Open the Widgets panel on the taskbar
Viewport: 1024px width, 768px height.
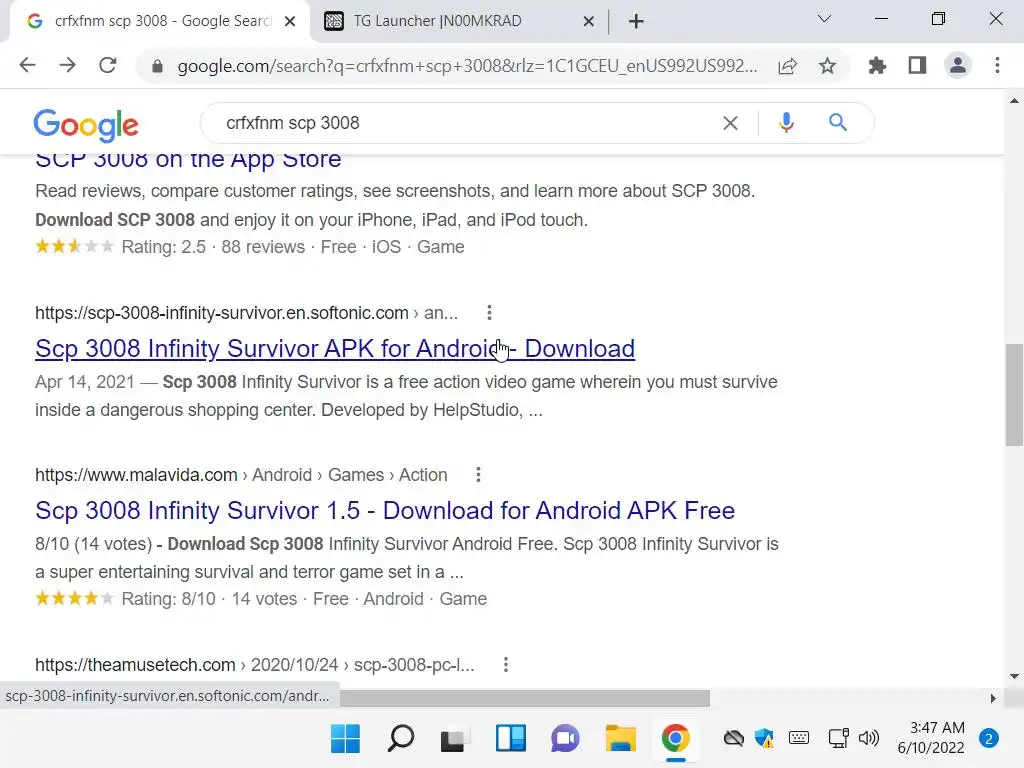[511, 739]
